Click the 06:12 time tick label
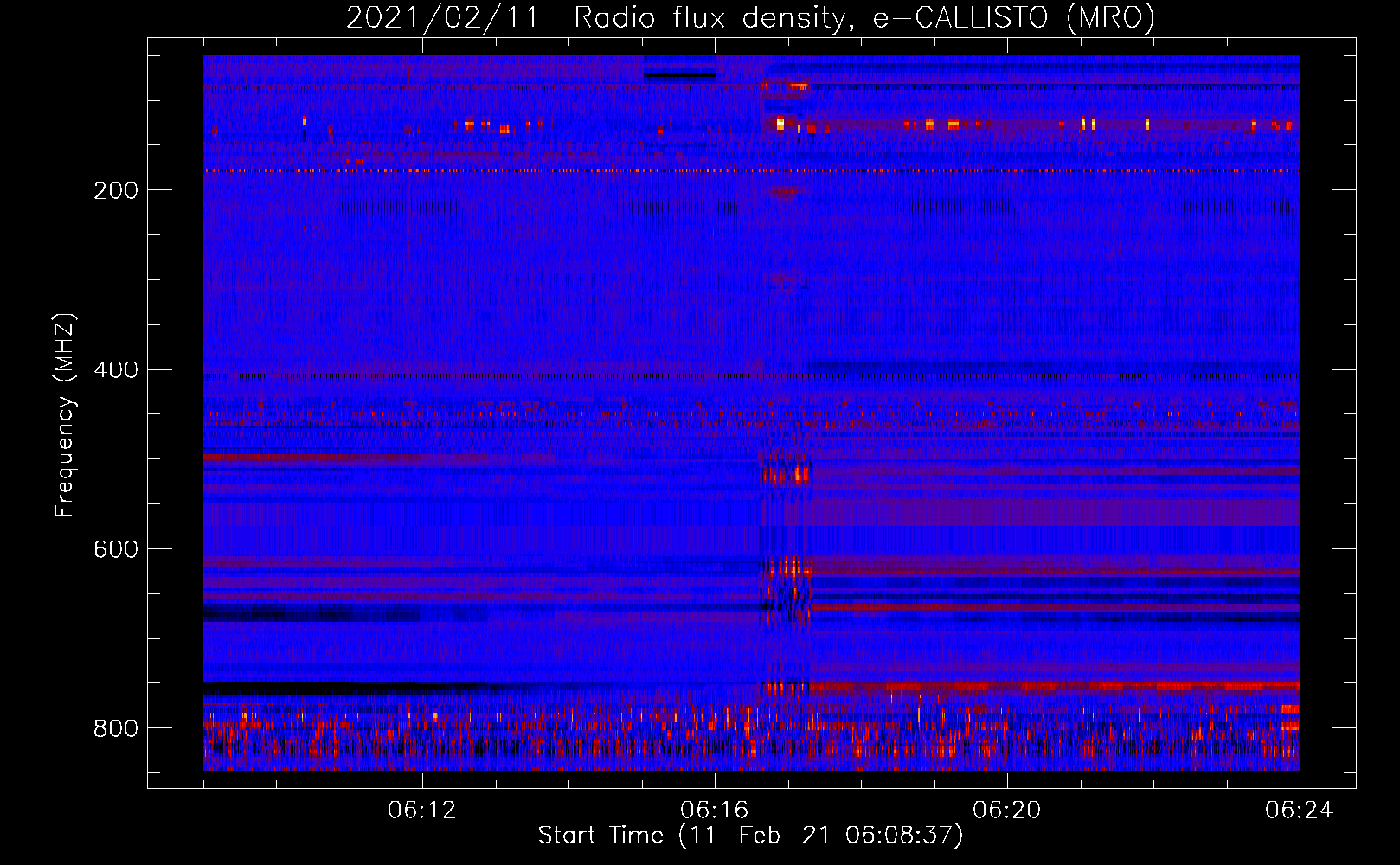Viewport: 1400px width, 865px height. pyautogui.click(x=422, y=811)
